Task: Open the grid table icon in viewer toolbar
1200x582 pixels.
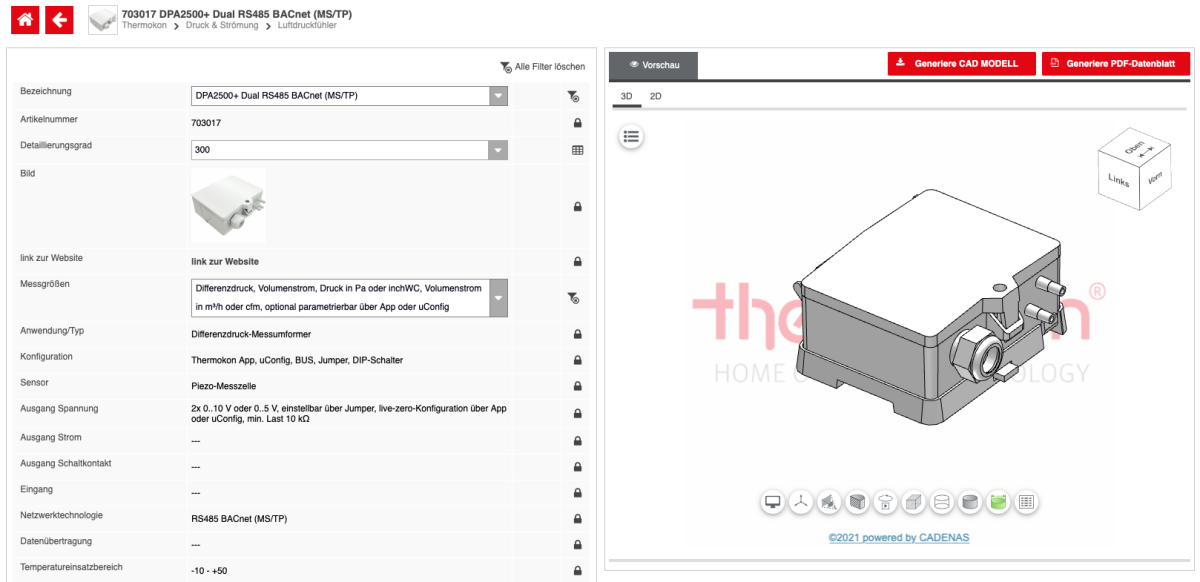Action: 1025,502
